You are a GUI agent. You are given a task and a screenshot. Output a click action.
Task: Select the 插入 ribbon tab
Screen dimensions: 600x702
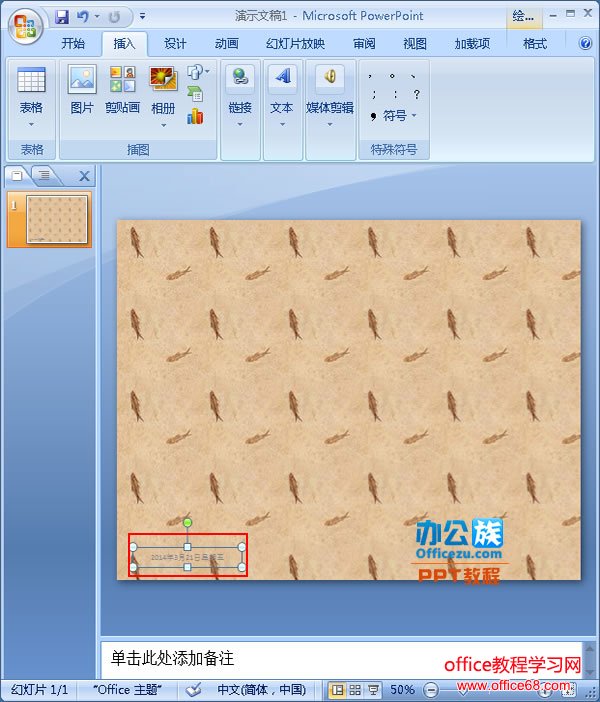click(x=124, y=43)
